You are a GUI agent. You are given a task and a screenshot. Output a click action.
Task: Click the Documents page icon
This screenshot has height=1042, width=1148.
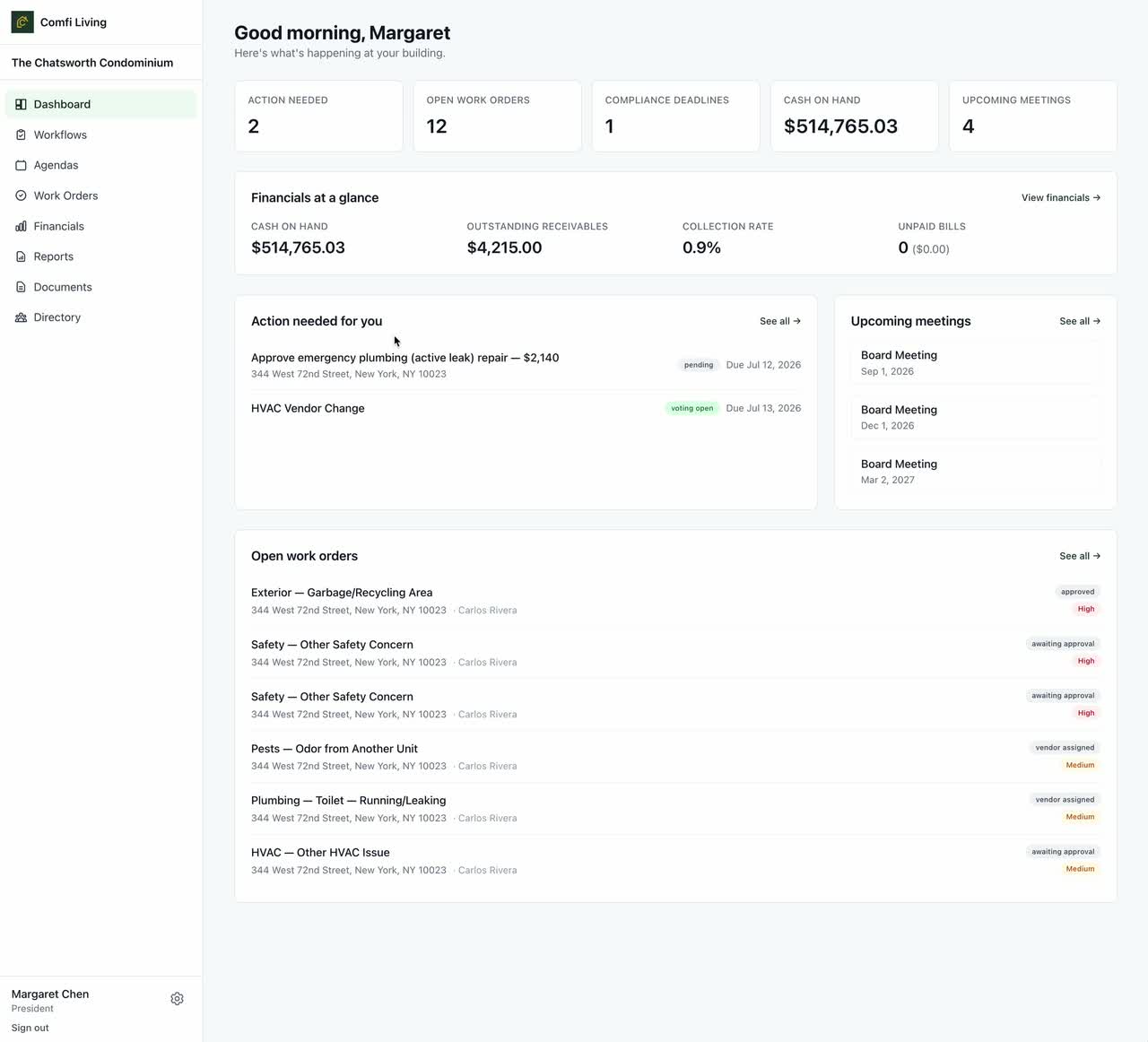[21, 287]
